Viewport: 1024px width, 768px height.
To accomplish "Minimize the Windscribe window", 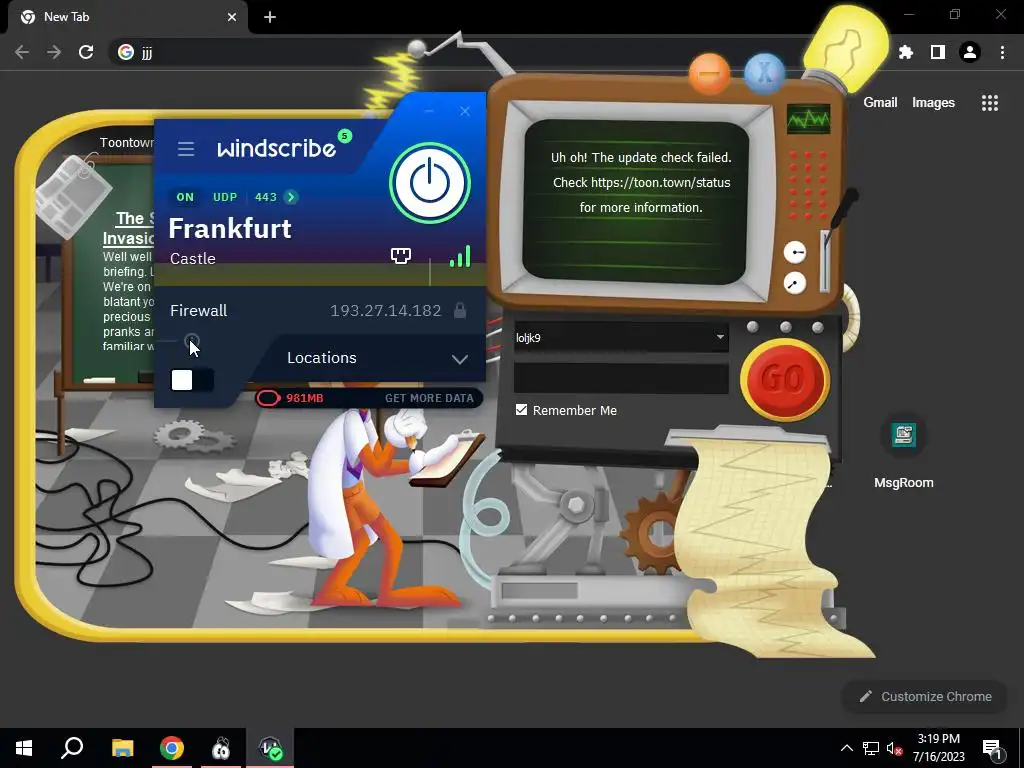I will coord(429,111).
